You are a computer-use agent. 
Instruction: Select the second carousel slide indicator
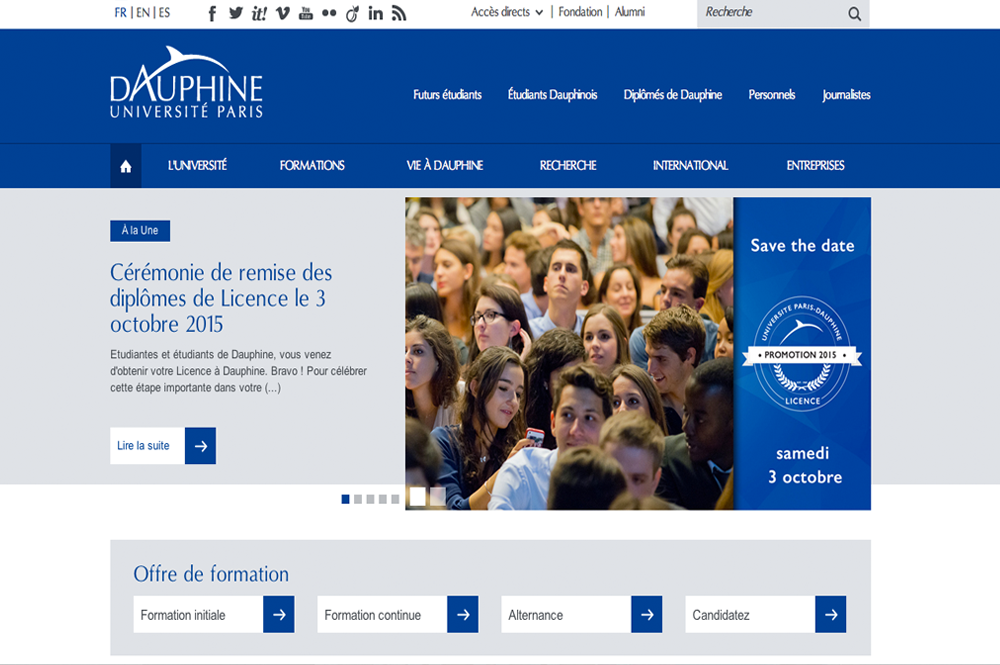tap(358, 499)
